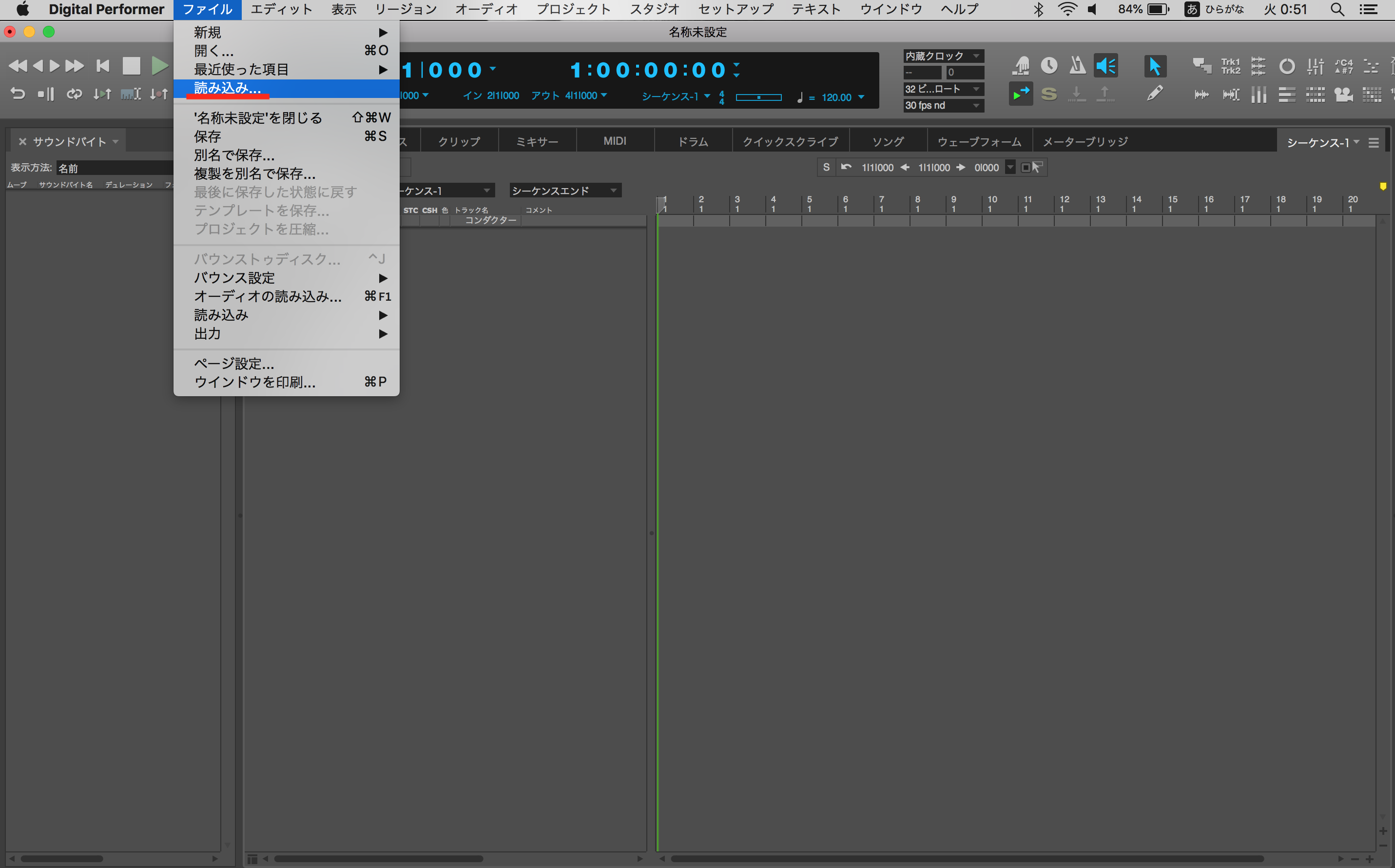Expand the シーケンスエンド dropdown
Screen dimensions: 1395x868
(564, 190)
